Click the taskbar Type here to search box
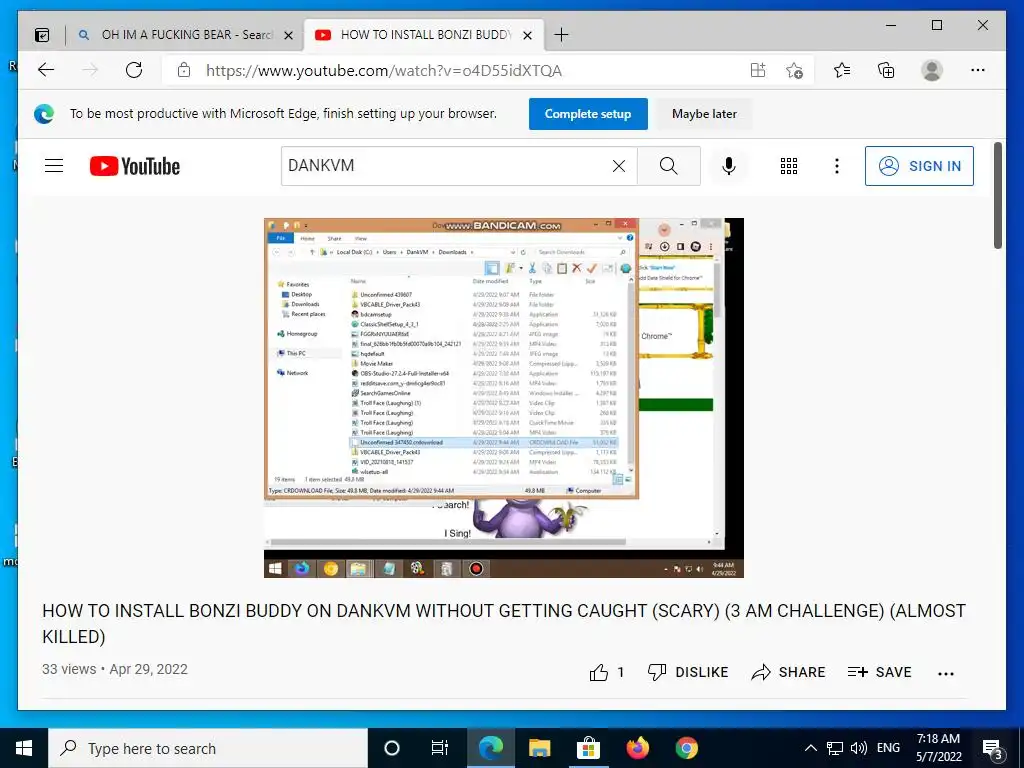Image resolution: width=1024 pixels, height=768 pixels. [208, 748]
